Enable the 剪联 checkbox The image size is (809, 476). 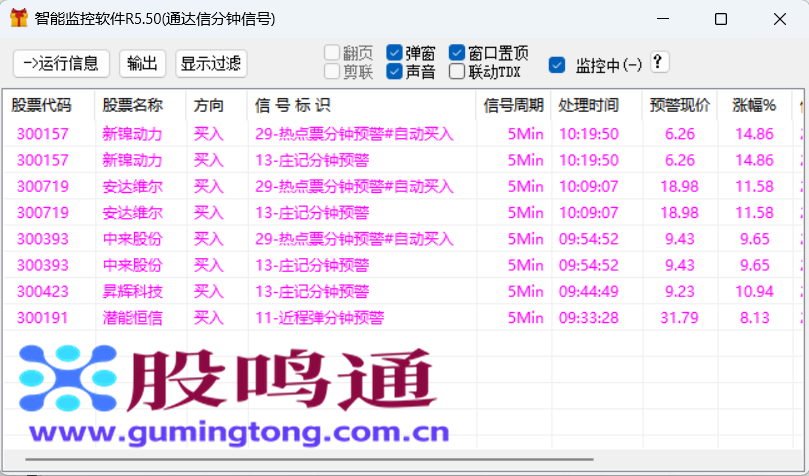click(x=332, y=71)
